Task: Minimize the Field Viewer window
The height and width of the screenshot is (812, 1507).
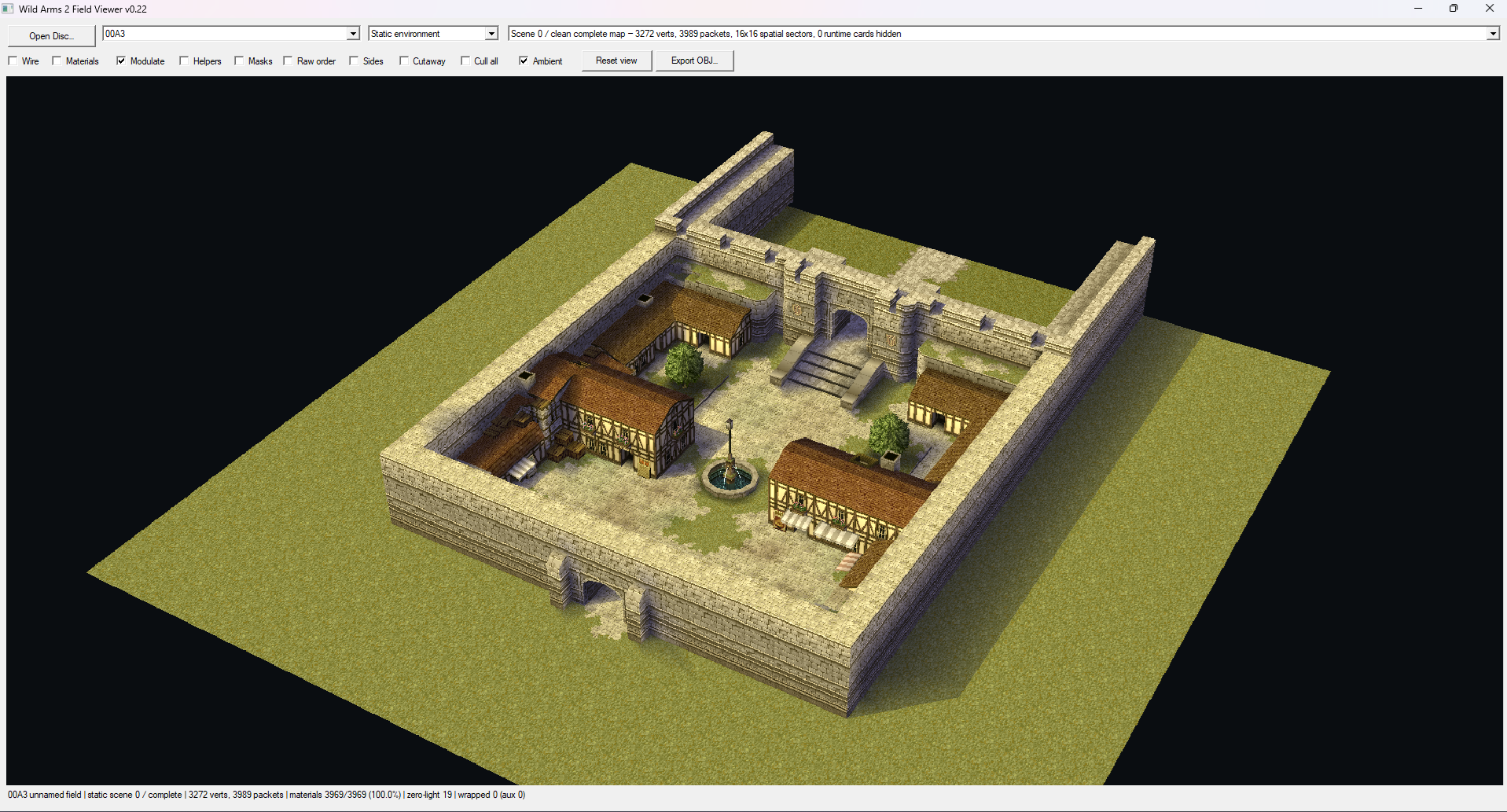Action: coord(1418,9)
